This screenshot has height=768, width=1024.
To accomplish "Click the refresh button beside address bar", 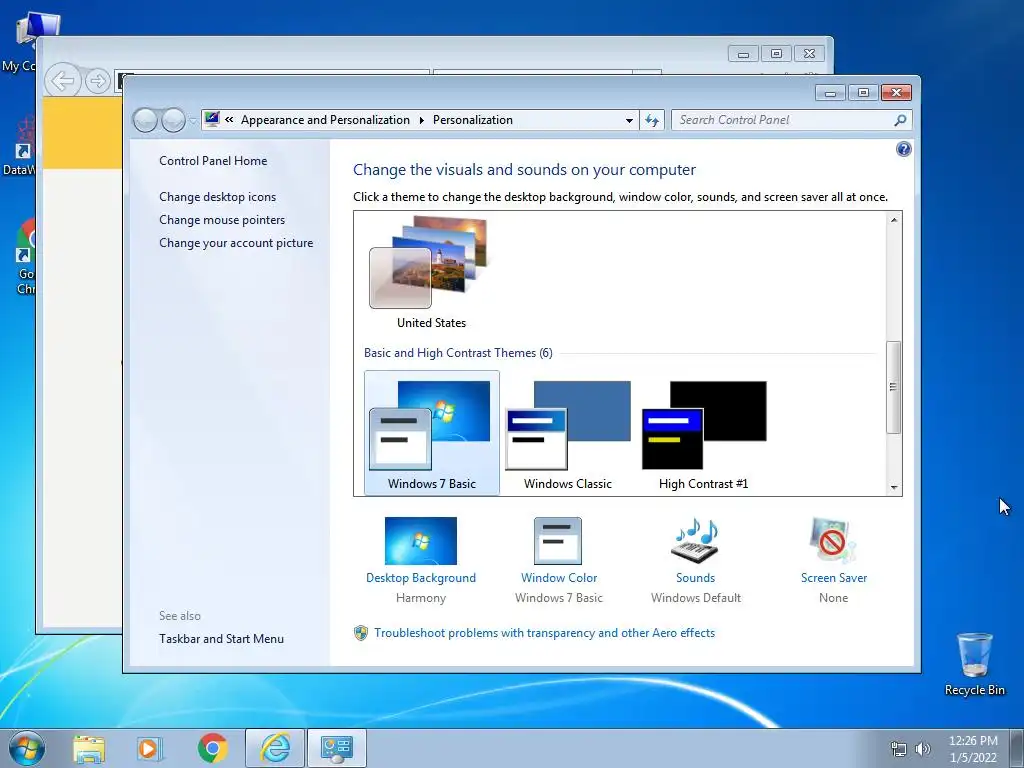I will [652, 120].
